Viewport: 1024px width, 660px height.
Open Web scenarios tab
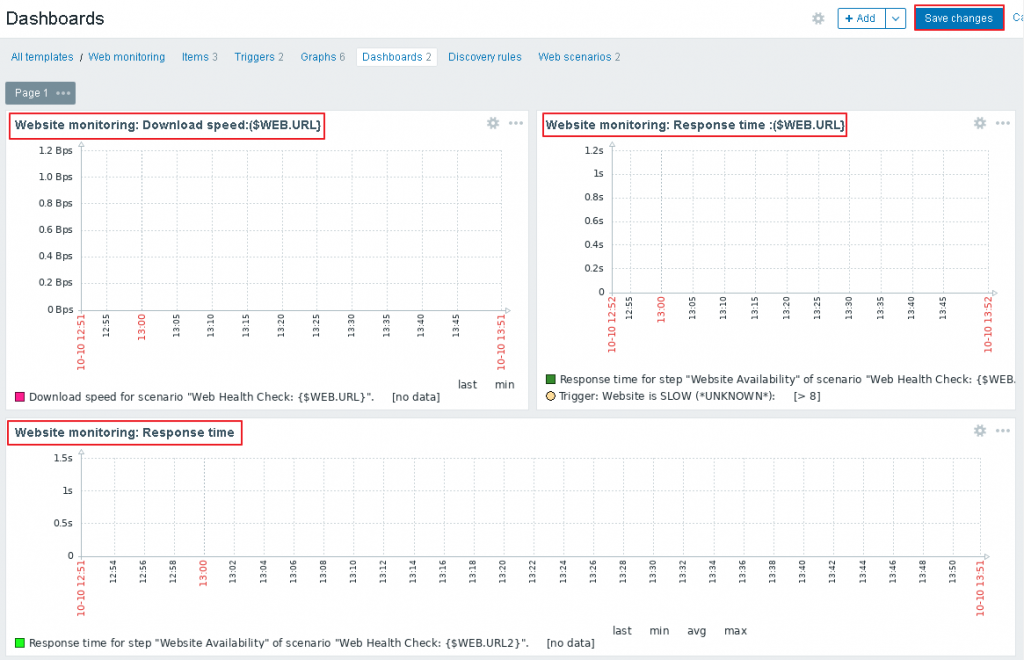click(x=579, y=57)
